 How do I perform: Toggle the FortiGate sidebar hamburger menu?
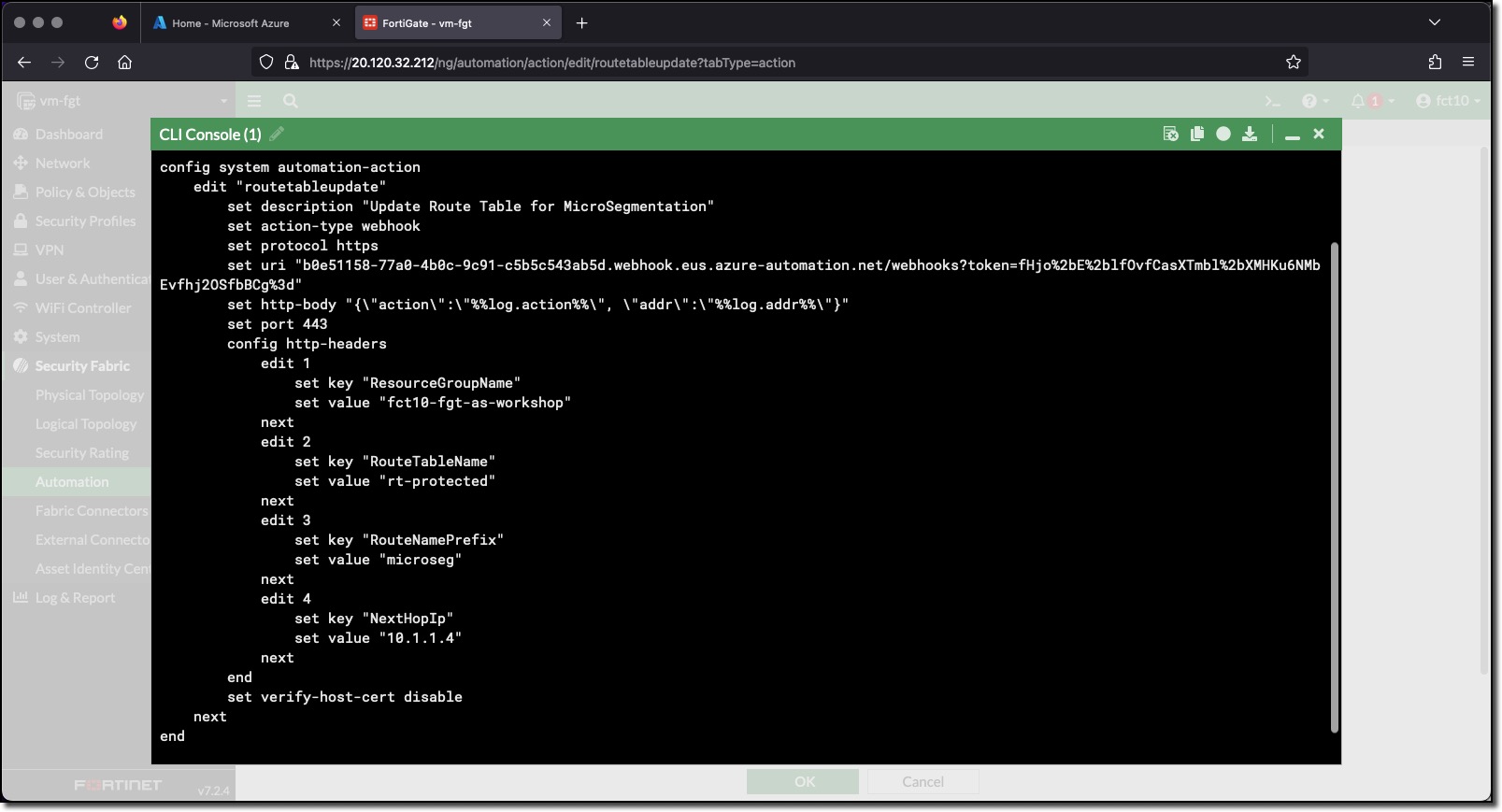click(x=254, y=101)
